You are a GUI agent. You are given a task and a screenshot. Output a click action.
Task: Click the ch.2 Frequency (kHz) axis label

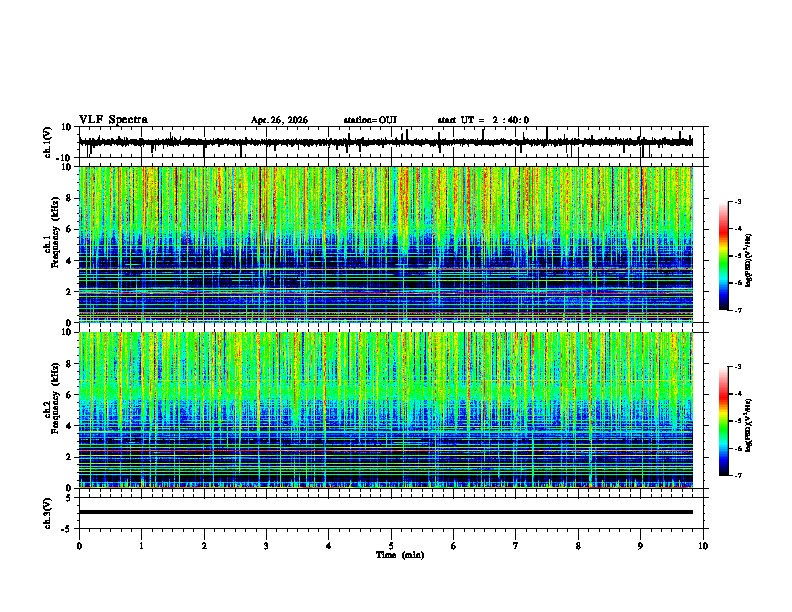[52, 410]
